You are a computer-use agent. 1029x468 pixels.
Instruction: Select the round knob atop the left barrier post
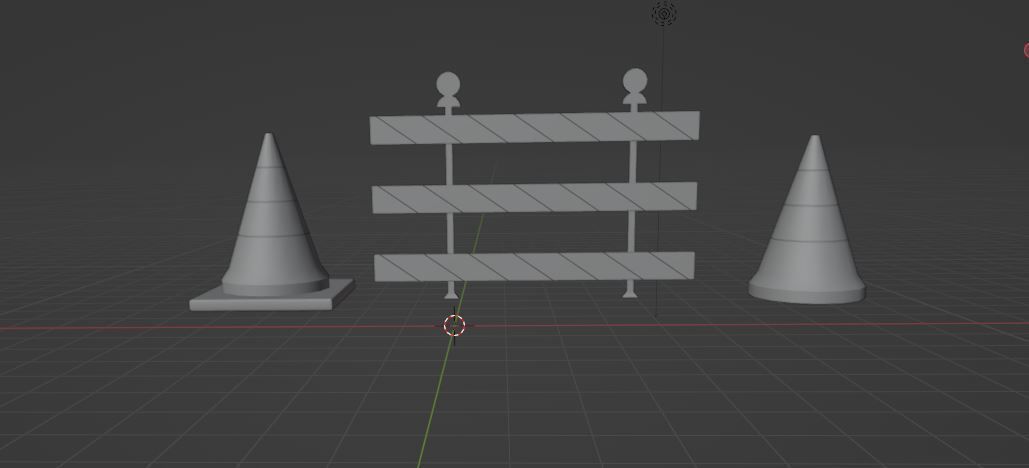coord(448,85)
